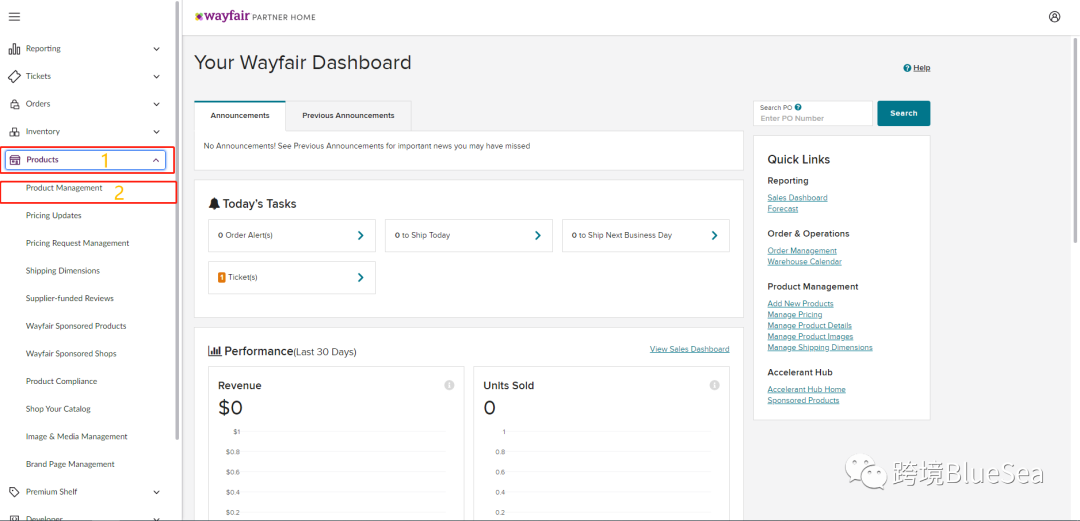Open Product Compliance in sidebar
1080x521 pixels.
tap(61, 381)
